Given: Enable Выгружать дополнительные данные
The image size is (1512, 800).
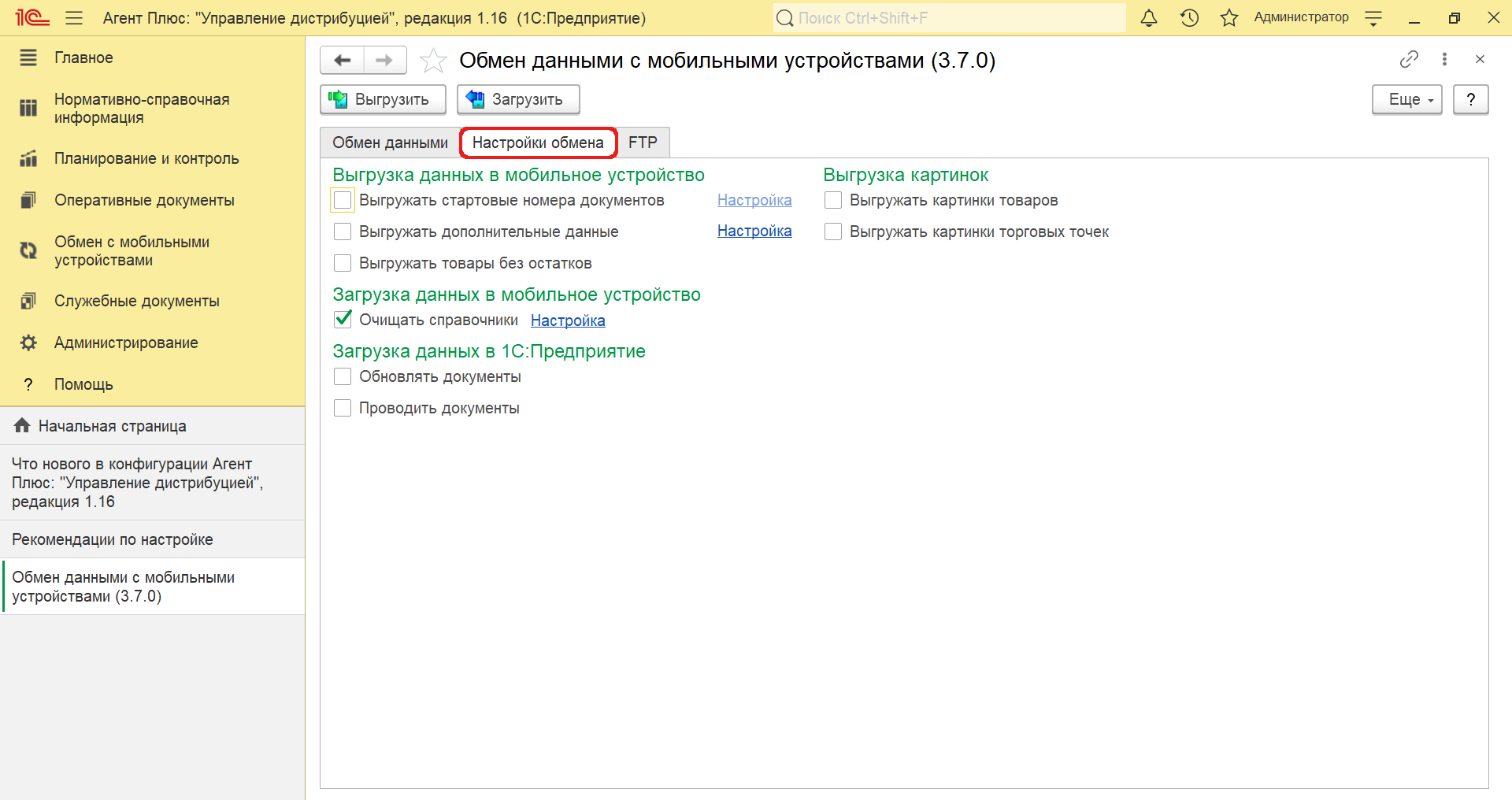Looking at the screenshot, I should tap(343, 231).
